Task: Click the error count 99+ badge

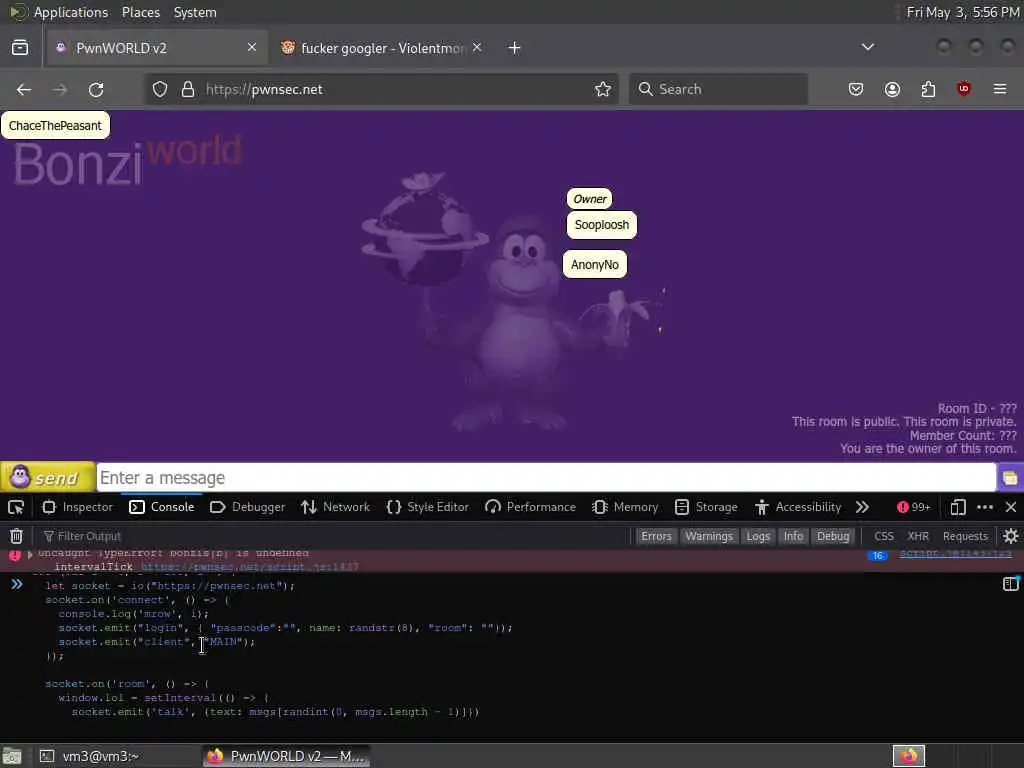Action: 914,507
